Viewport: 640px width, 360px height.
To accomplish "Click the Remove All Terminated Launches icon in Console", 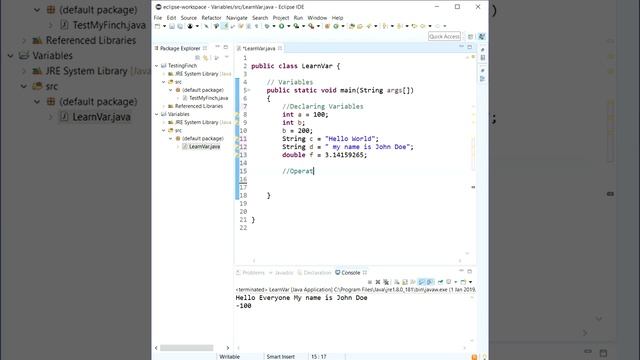I will [x=386, y=282].
